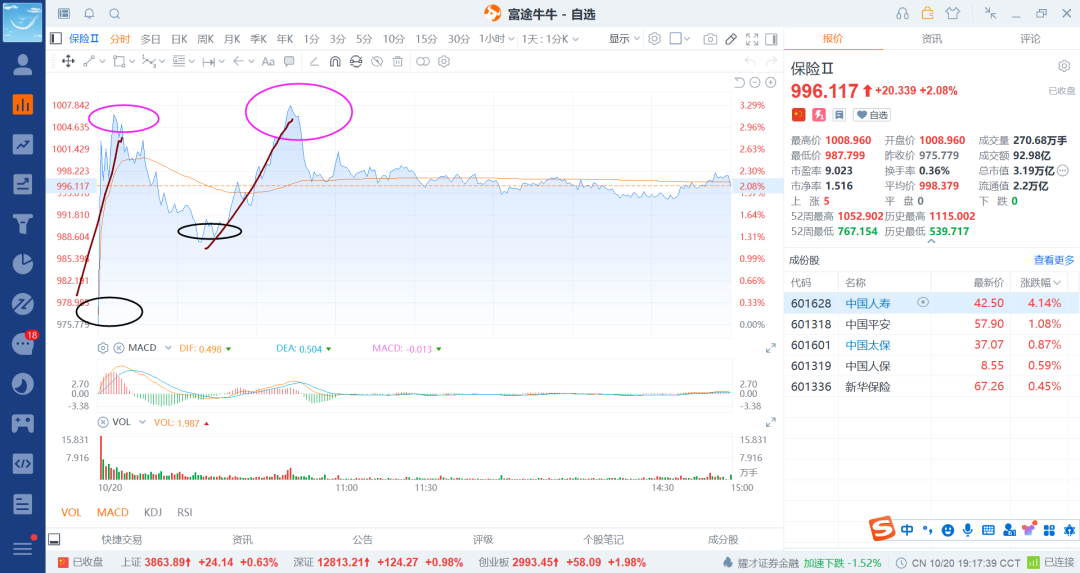Viewport: 1080px width, 573px height.
Task: Select the 5分 chart period tab
Action: [364, 39]
